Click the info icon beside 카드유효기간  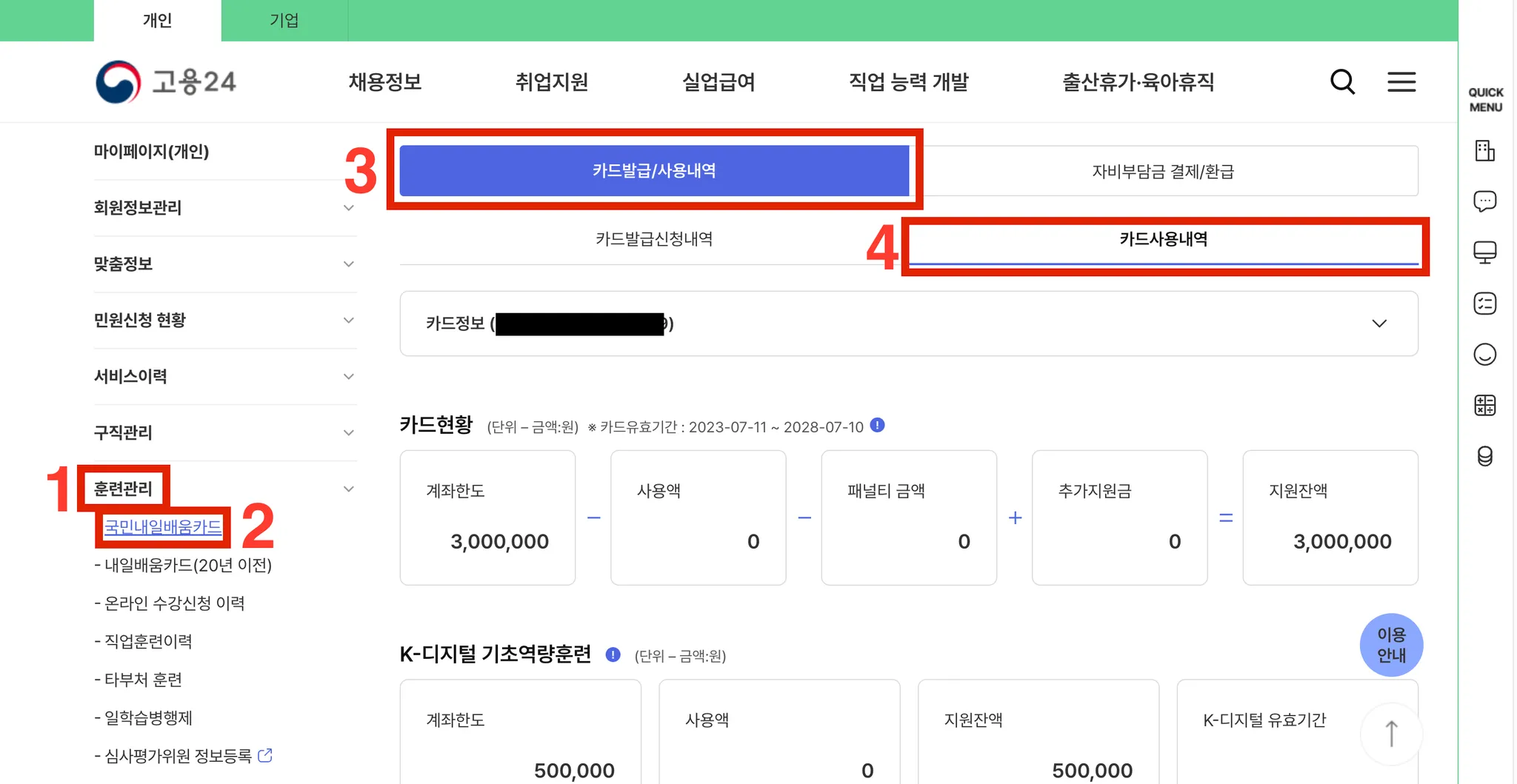pos(877,426)
